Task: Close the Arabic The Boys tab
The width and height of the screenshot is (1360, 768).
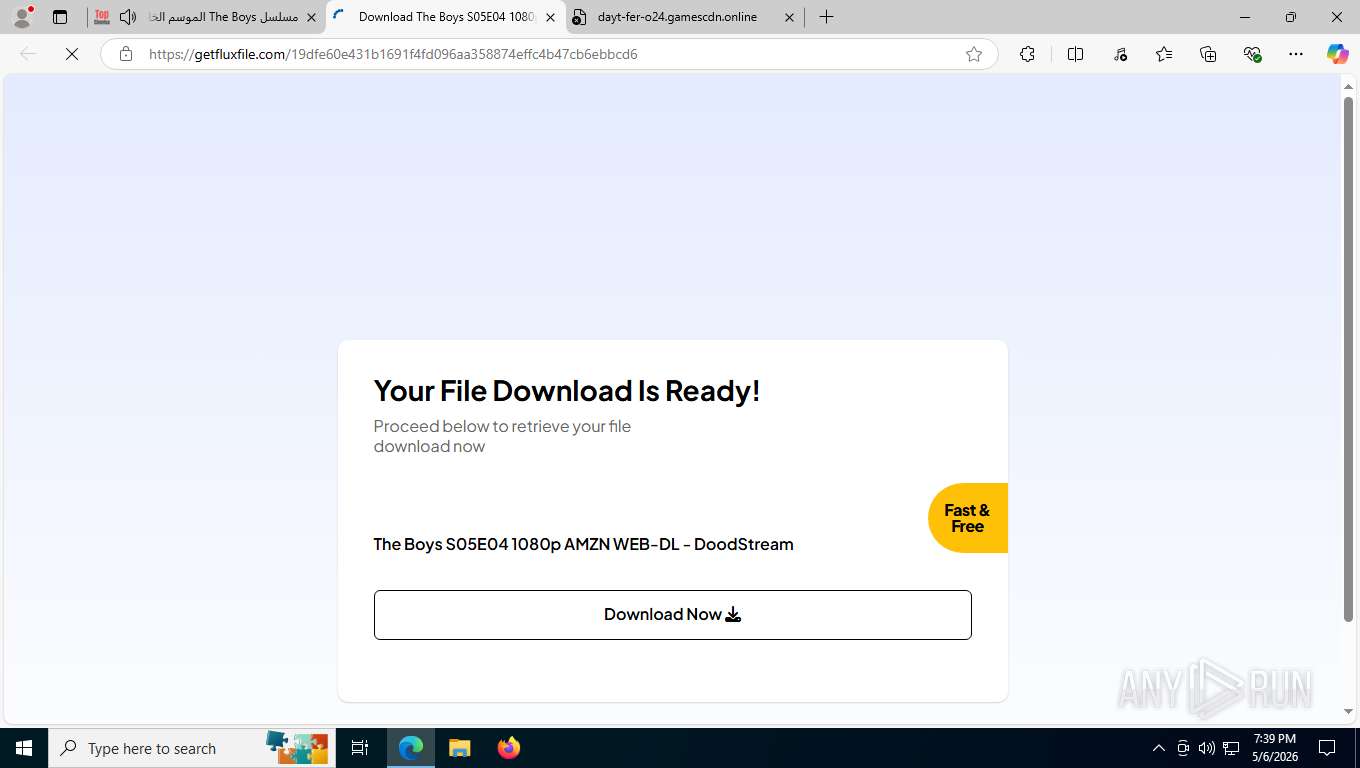Action: point(311,17)
